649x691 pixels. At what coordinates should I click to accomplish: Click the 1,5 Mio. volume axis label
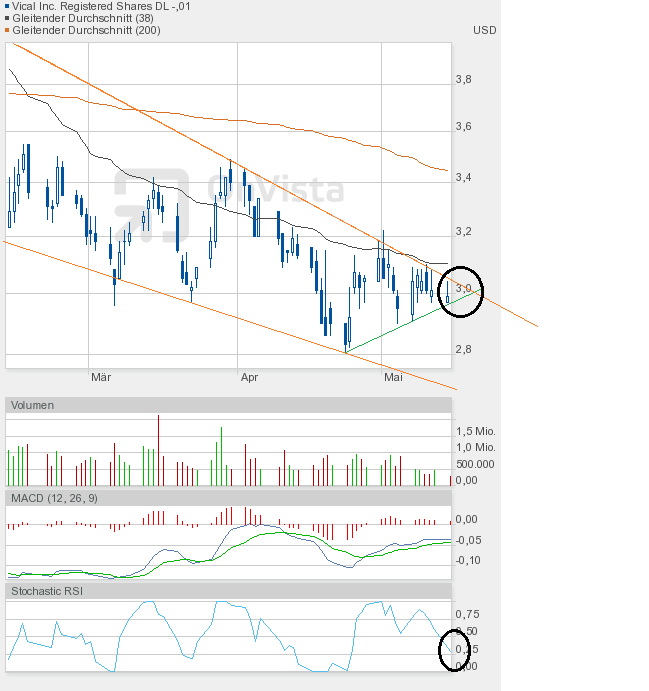pyautogui.click(x=475, y=430)
